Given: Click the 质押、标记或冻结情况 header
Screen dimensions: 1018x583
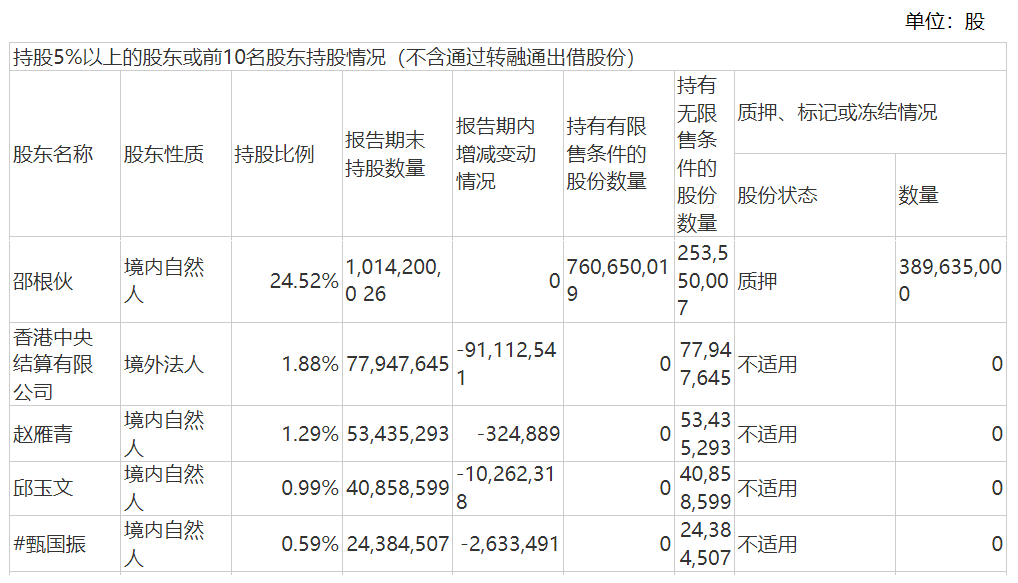Looking at the screenshot, I should pyautogui.click(x=838, y=113).
